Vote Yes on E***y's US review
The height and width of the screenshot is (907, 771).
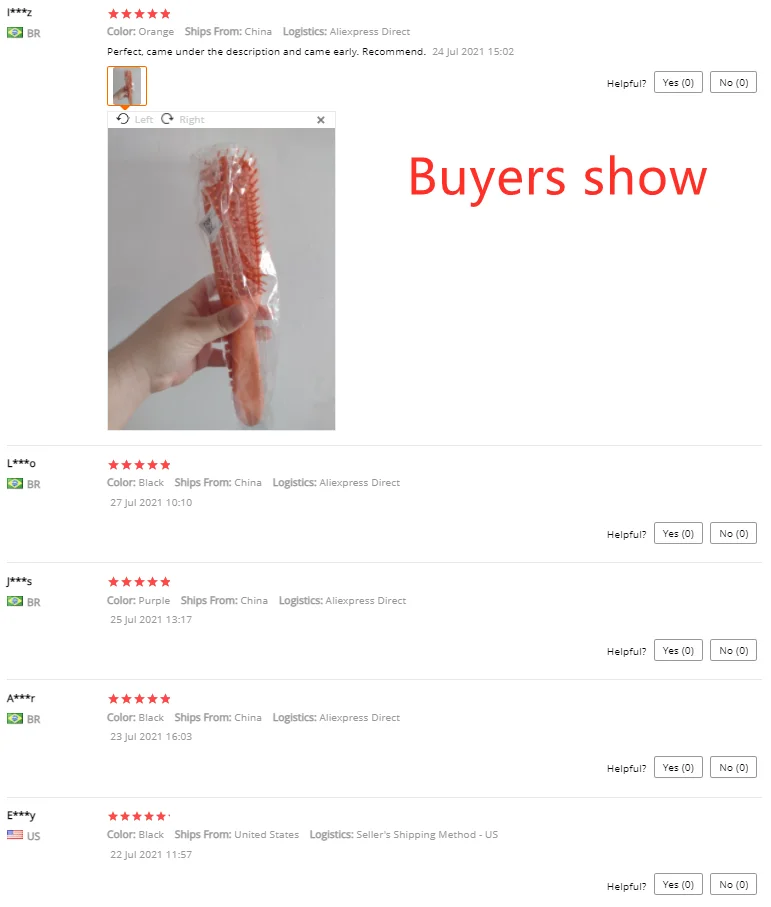click(678, 884)
